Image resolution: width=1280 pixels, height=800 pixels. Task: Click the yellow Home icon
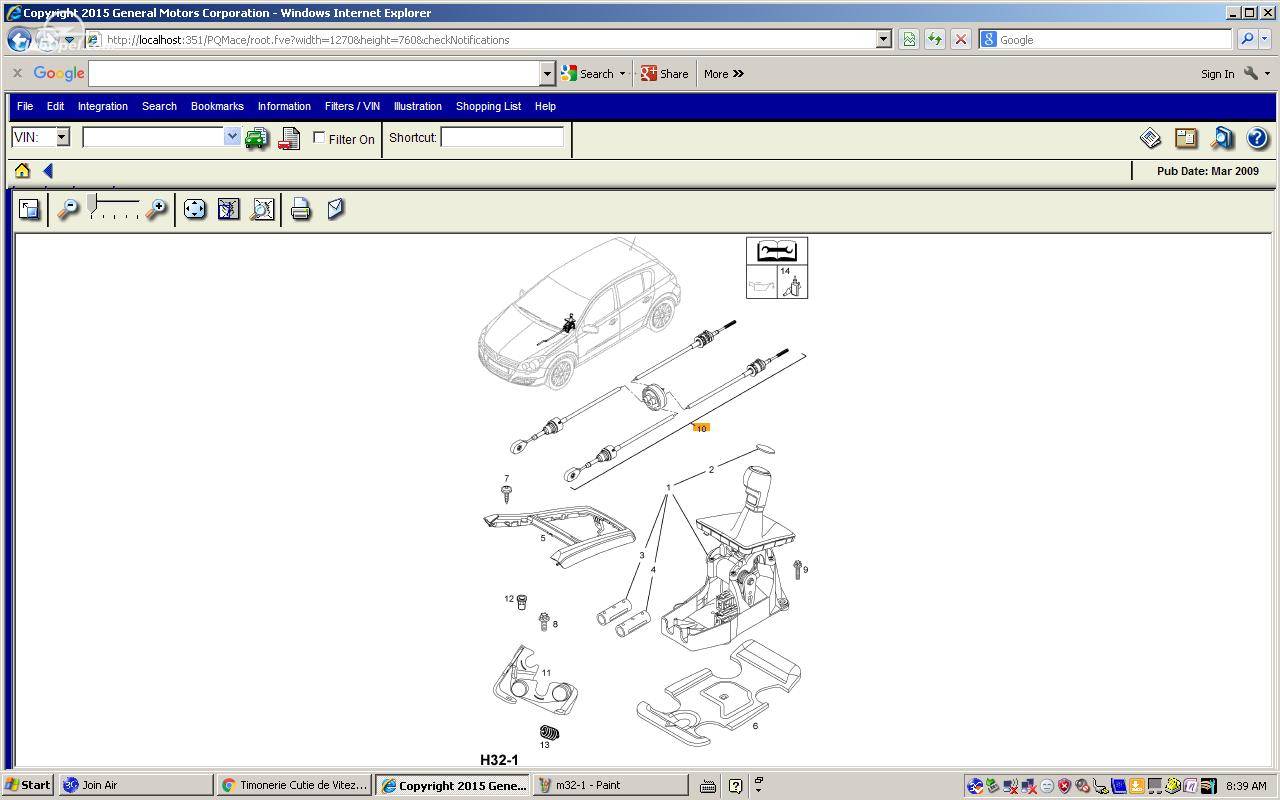(x=22, y=171)
